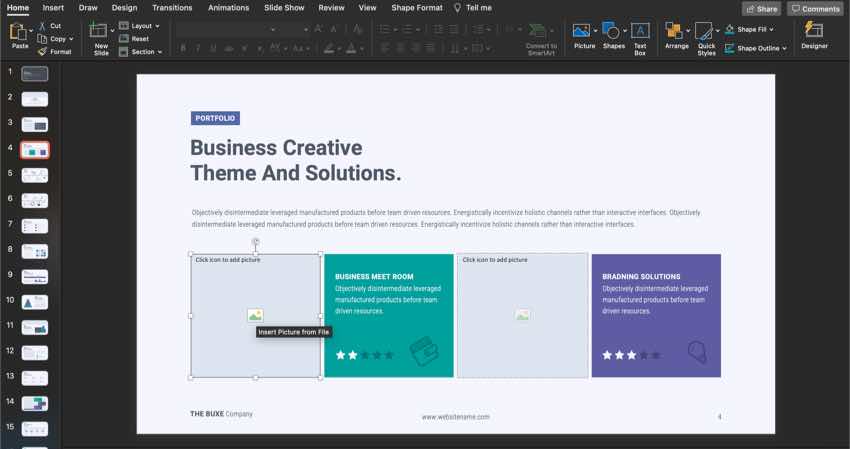Open the Review tab

[331, 8]
